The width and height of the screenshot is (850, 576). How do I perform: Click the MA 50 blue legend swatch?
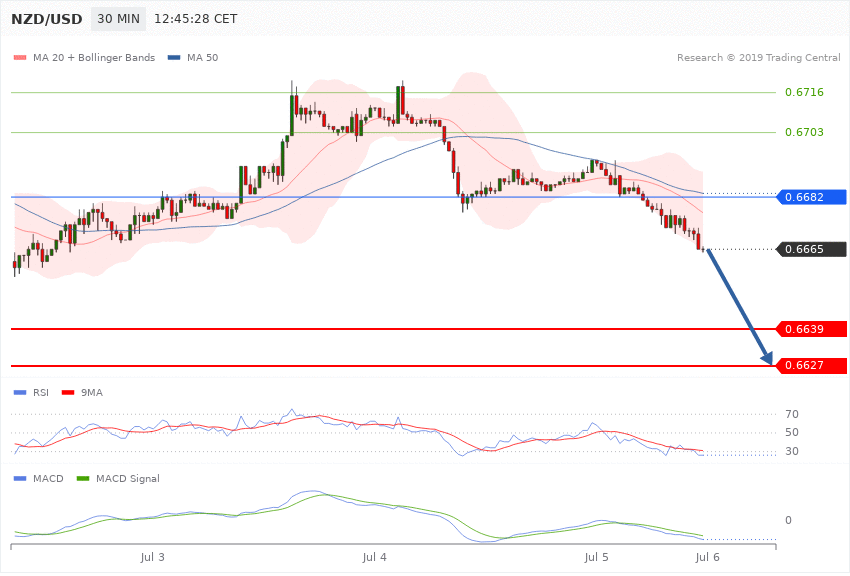pyautogui.click(x=174, y=57)
